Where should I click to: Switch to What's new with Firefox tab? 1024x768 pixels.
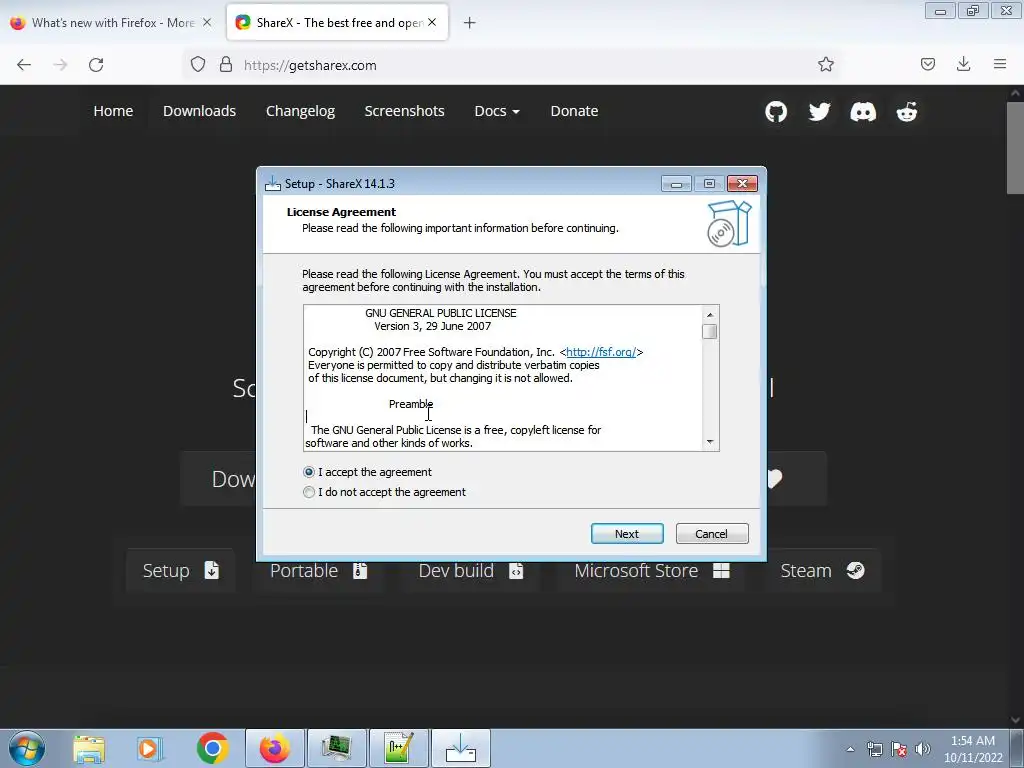(x=111, y=23)
